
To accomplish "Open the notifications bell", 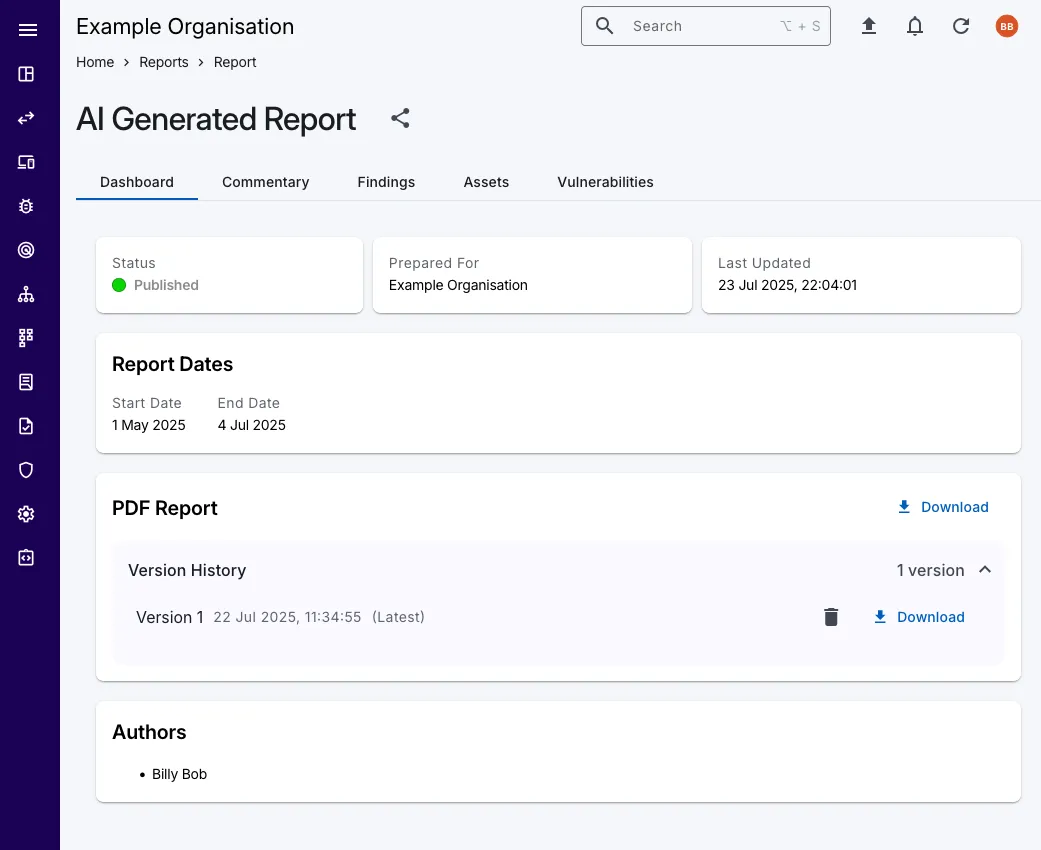I will click(915, 27).
